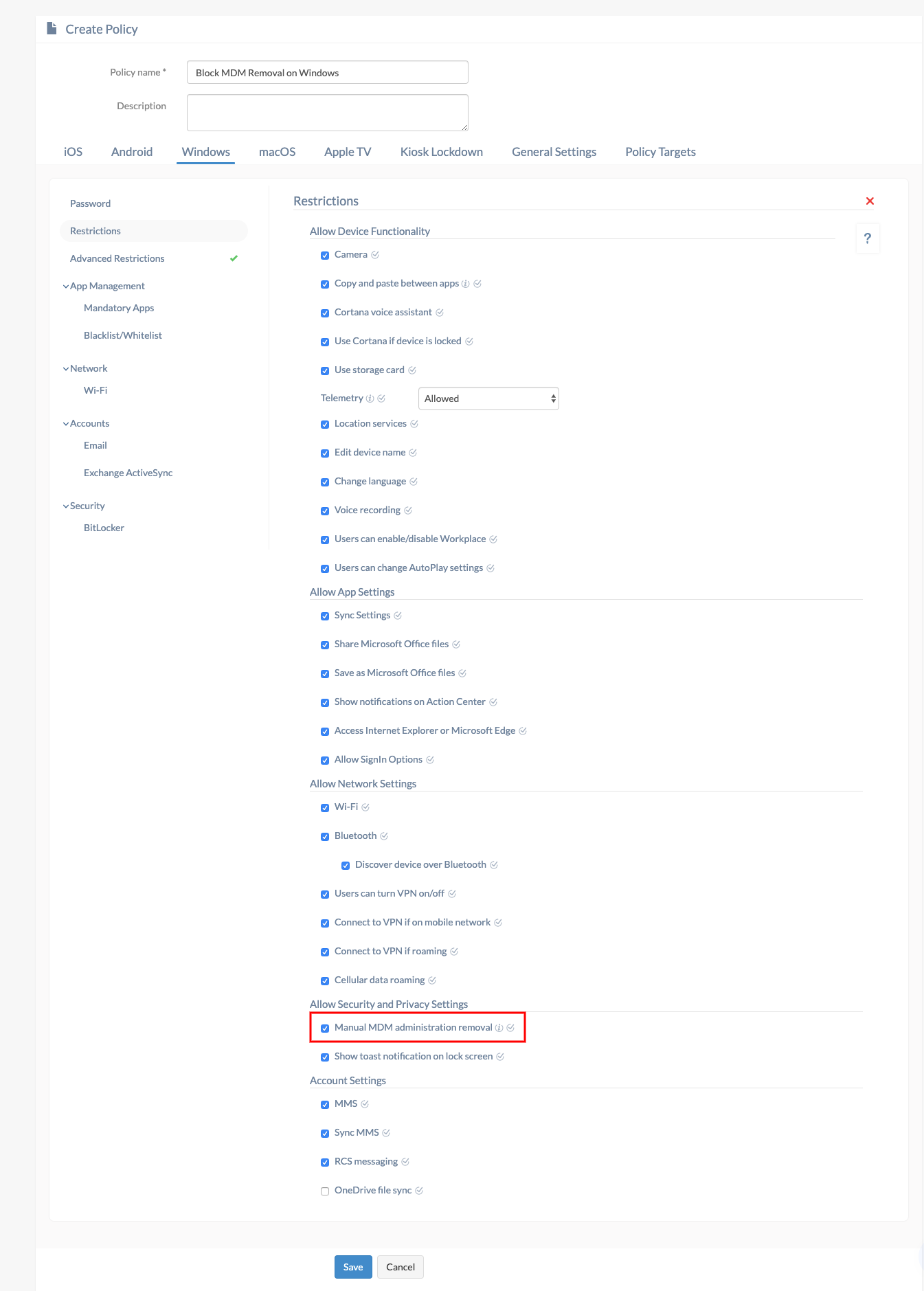
Task: Open the macOS tab
Action: [277, 152]
